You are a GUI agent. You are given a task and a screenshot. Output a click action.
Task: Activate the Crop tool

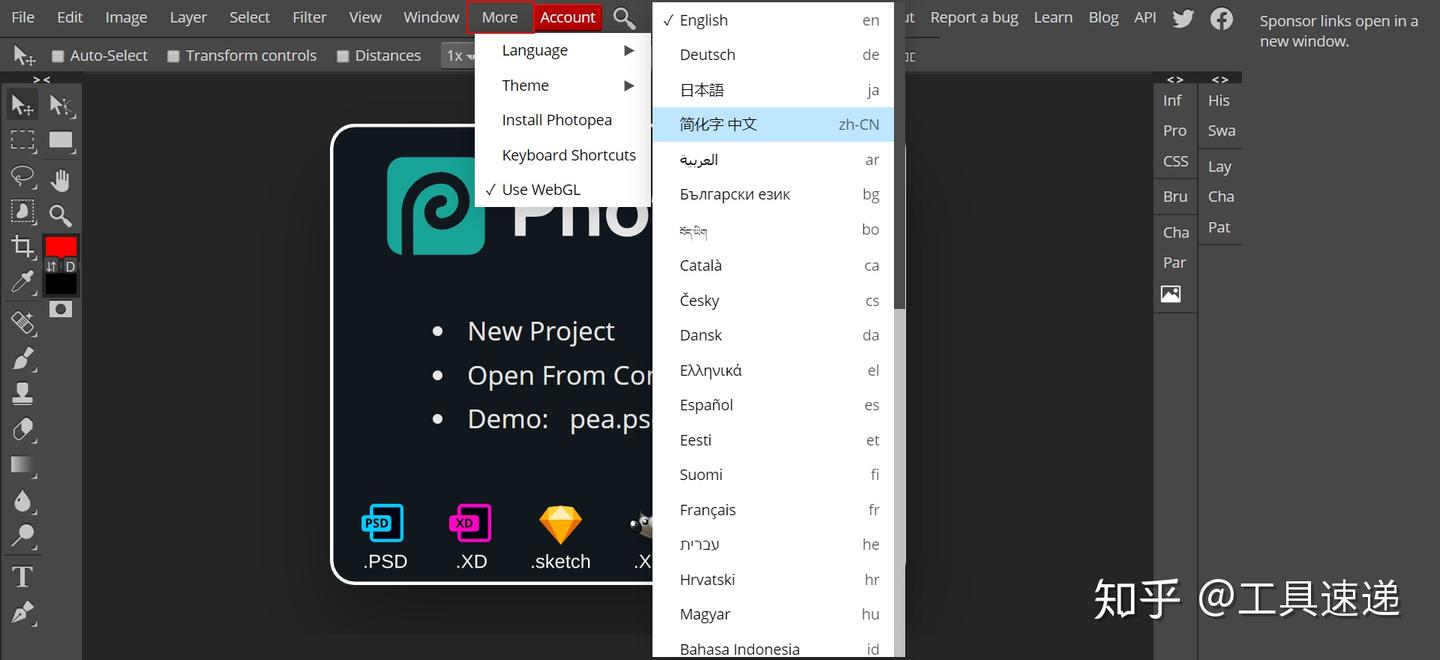(x=22, y=246)
